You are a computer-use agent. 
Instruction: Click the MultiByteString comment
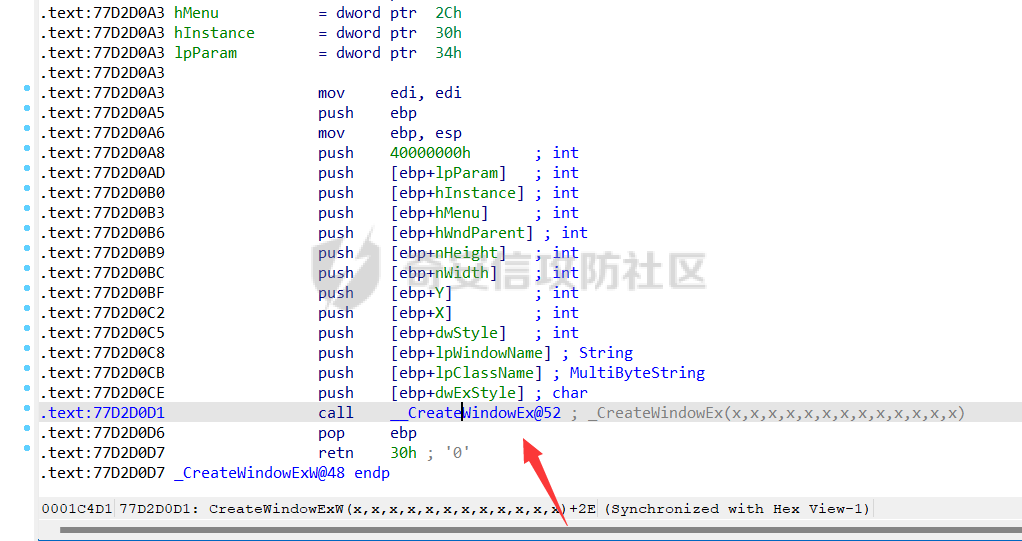point(637,373)
